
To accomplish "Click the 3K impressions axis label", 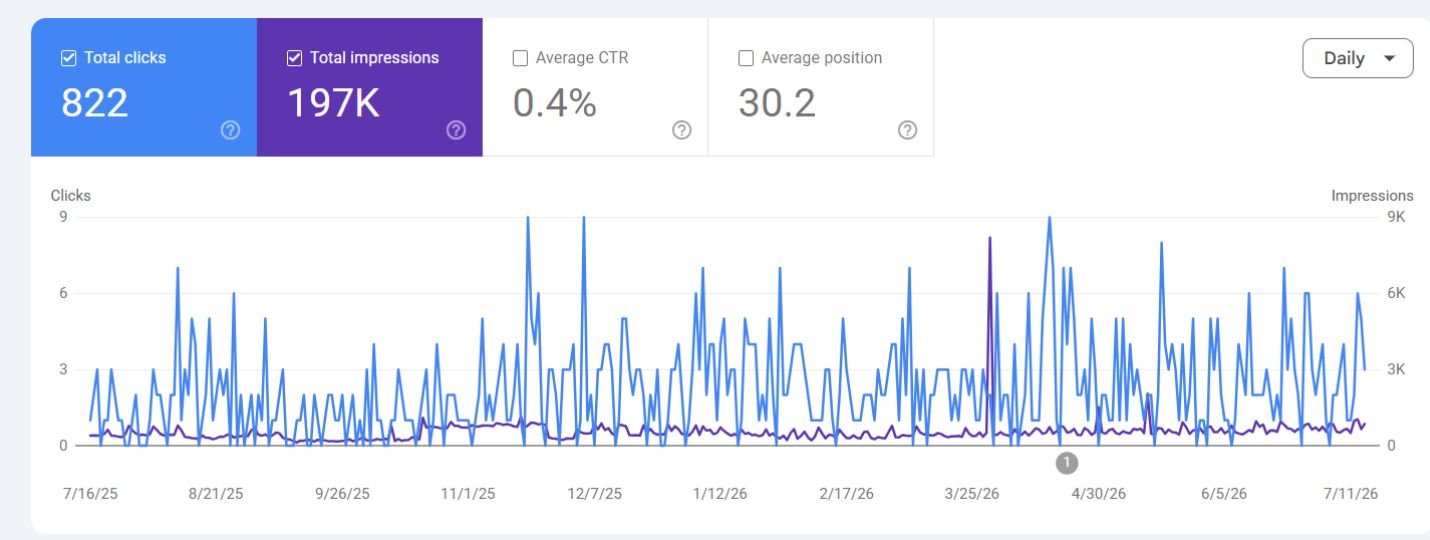I will click(1396, 369).
